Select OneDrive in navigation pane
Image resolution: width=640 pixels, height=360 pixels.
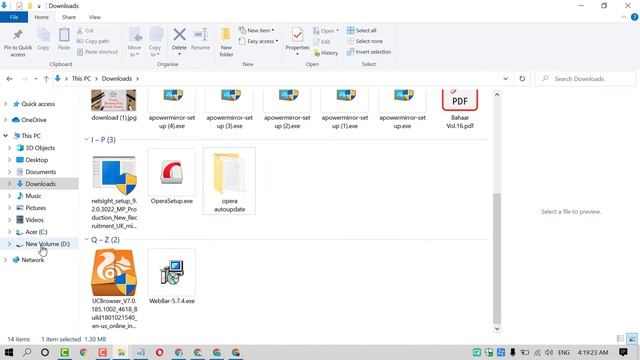[34, 120]
